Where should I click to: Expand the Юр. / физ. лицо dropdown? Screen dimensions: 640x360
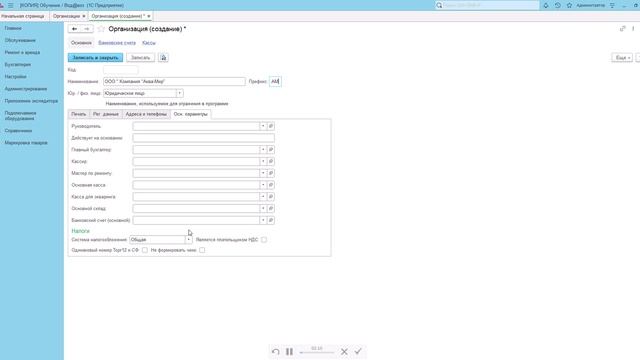pos(180,93)
